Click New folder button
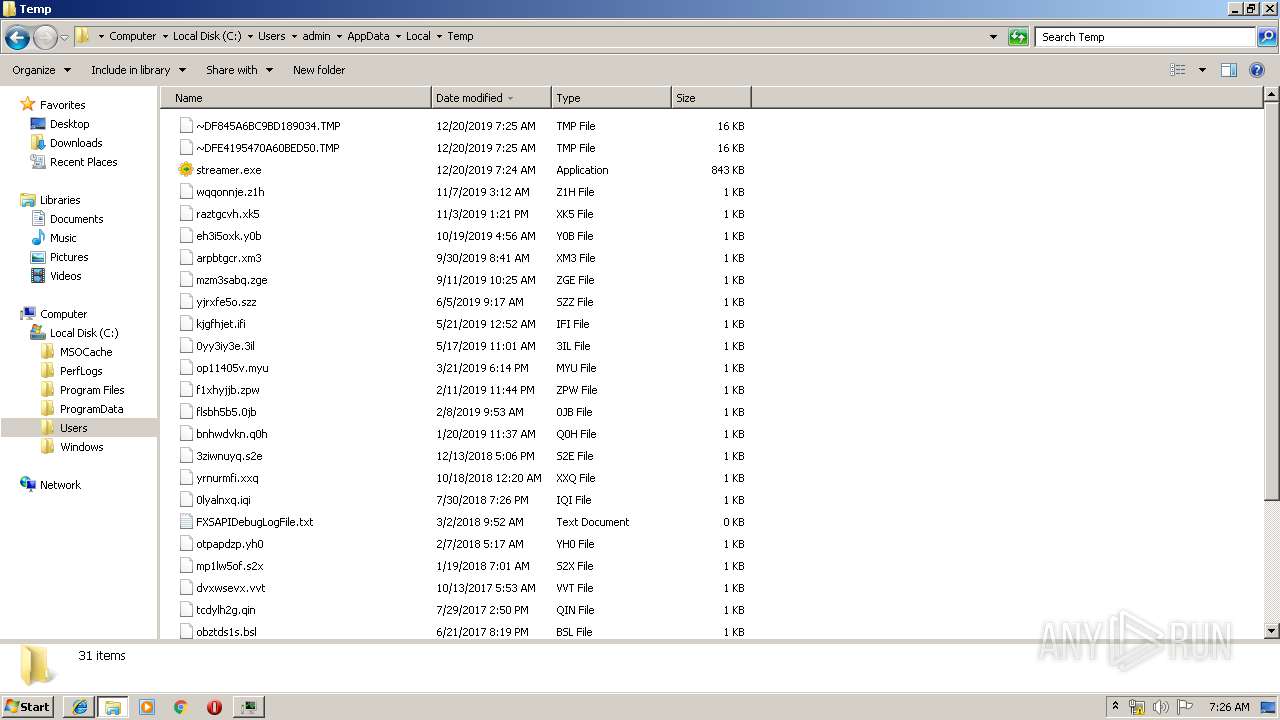Image resolution: width=1280 pixels, height=720 pixels. click(319, 70)
